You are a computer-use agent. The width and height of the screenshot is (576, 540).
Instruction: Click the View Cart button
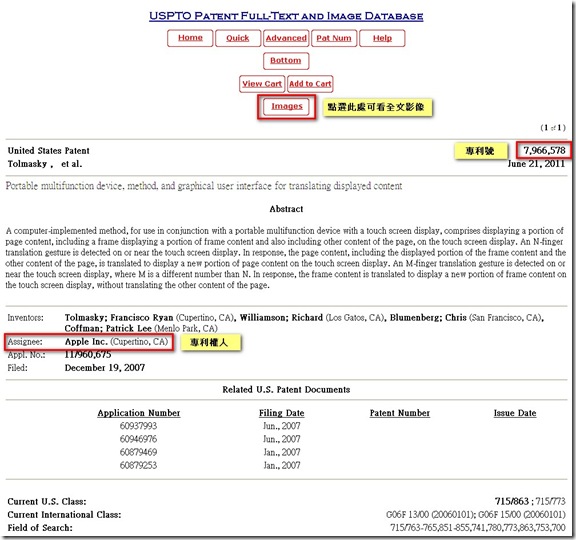(x=262, y=84)
